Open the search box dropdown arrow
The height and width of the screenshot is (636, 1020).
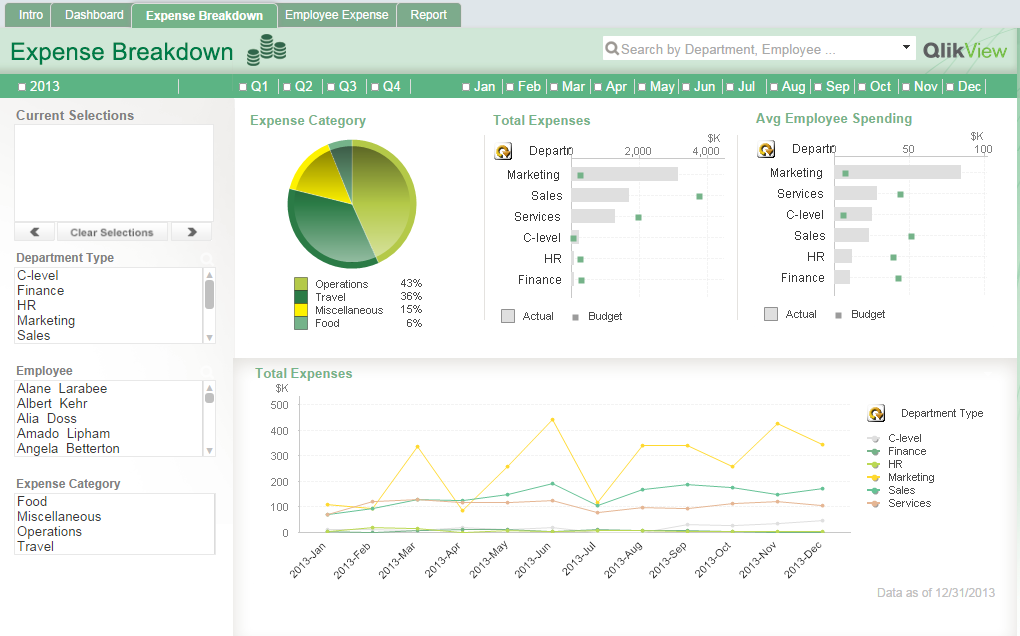[907, 48]
